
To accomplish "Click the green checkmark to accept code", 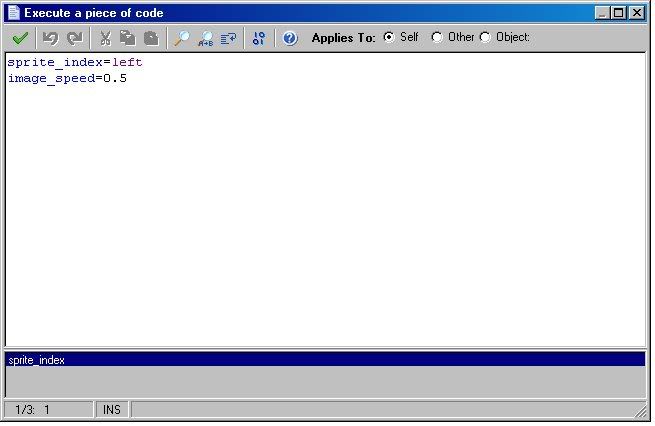I will 20,38.
